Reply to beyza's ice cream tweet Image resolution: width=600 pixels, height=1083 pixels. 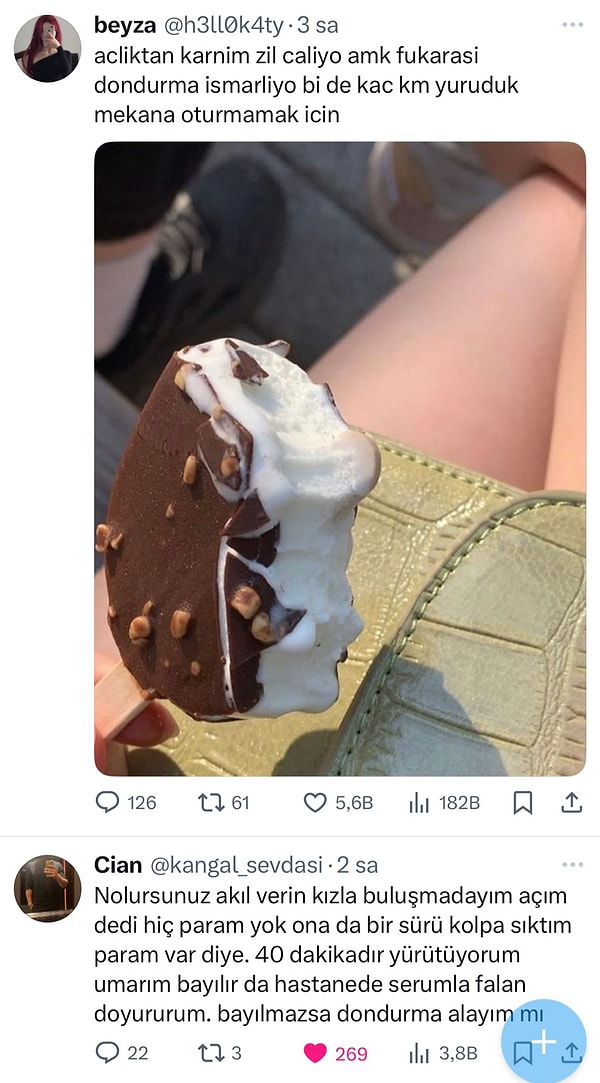point(107,802)
